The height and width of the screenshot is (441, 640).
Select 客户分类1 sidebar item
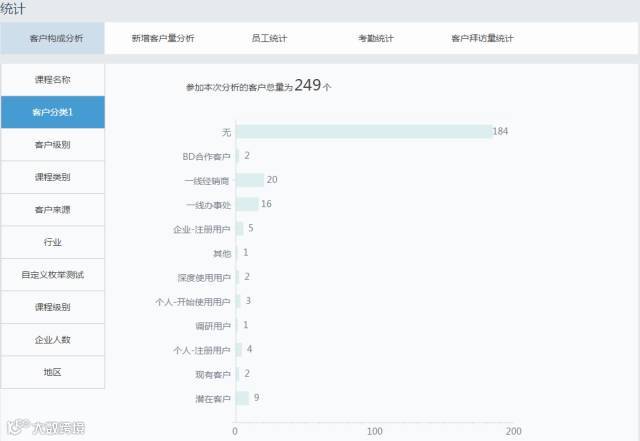[x=53, y=112]
